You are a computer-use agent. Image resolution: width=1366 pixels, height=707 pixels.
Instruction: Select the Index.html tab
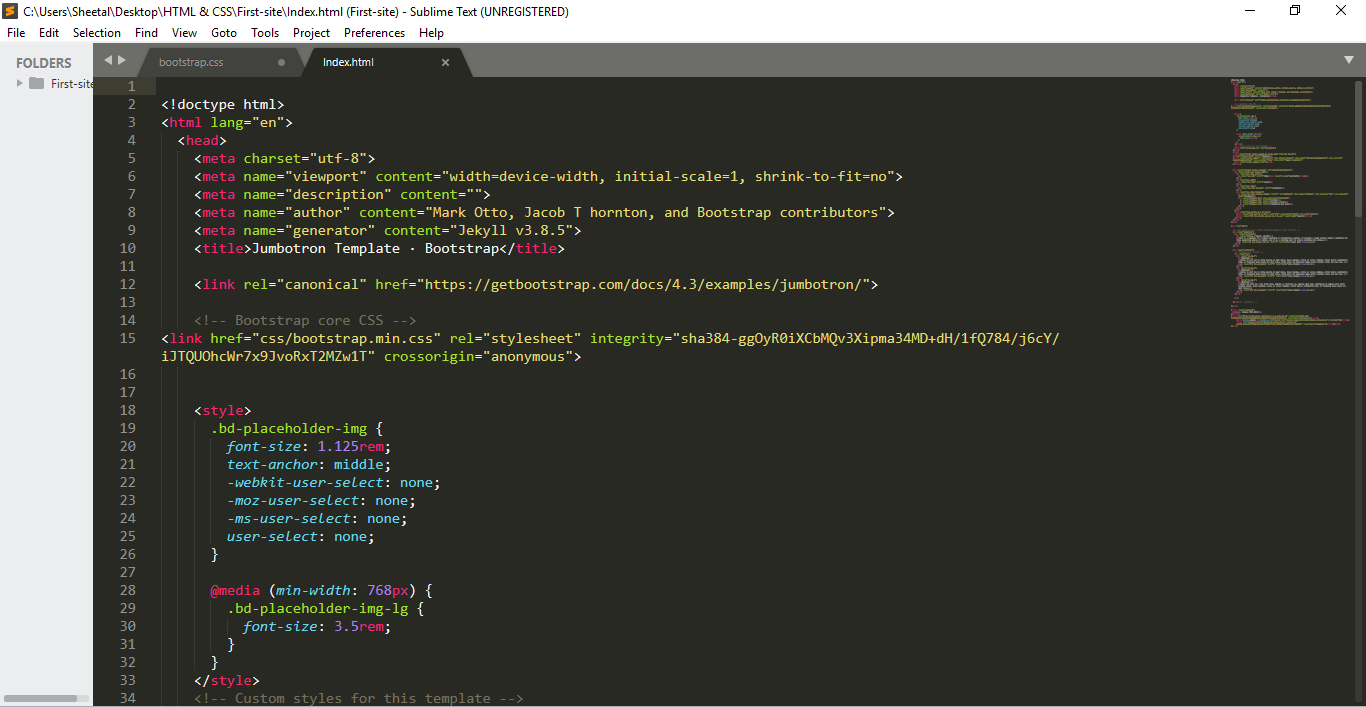click(348, 62)
